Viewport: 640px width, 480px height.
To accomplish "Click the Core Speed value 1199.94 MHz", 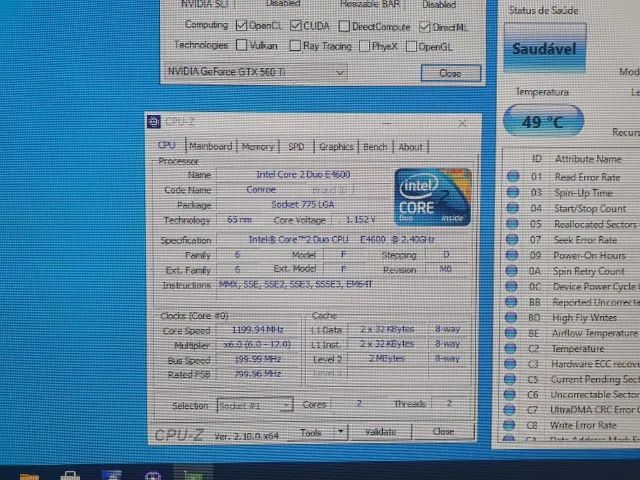I will pyautogui.click(x=258, y=329).
